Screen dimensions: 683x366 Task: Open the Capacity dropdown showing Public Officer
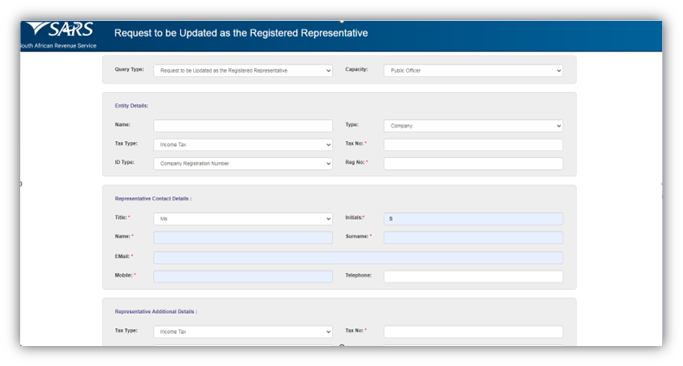pos(473,71)
